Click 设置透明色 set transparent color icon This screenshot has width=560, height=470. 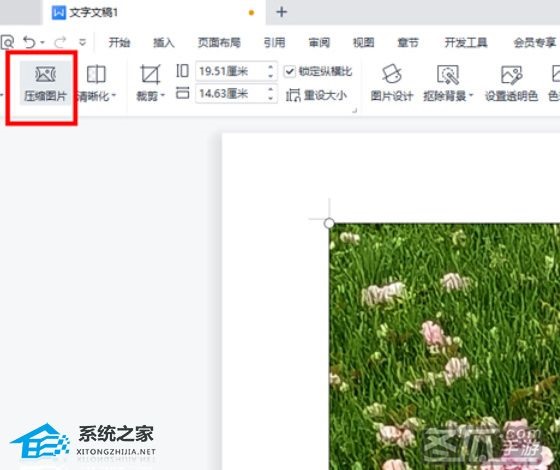click(x=511, y=75)
